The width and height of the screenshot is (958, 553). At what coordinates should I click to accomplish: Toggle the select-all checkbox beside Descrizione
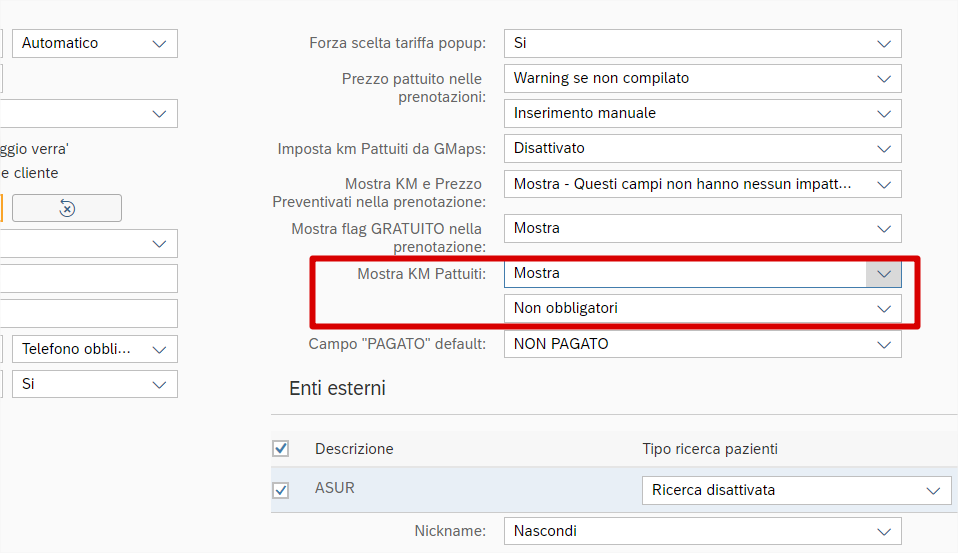(x=281, y=449)
